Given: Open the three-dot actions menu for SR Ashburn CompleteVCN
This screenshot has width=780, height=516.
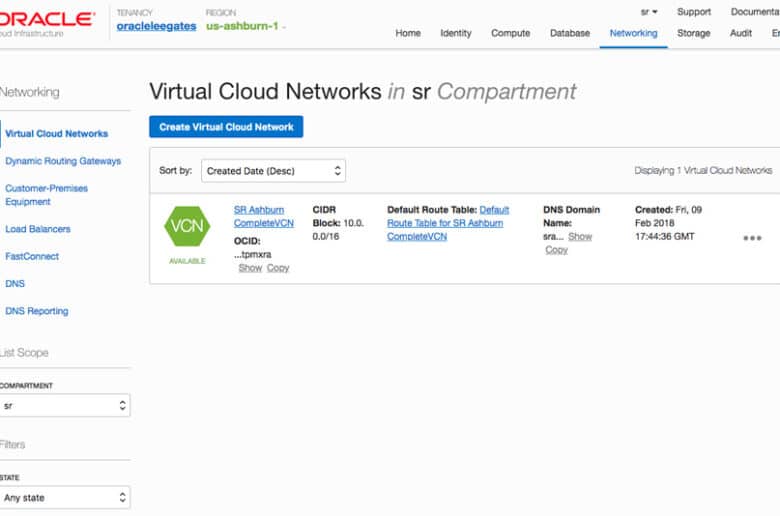Looking at the screenshot, I should pos(752,238).
